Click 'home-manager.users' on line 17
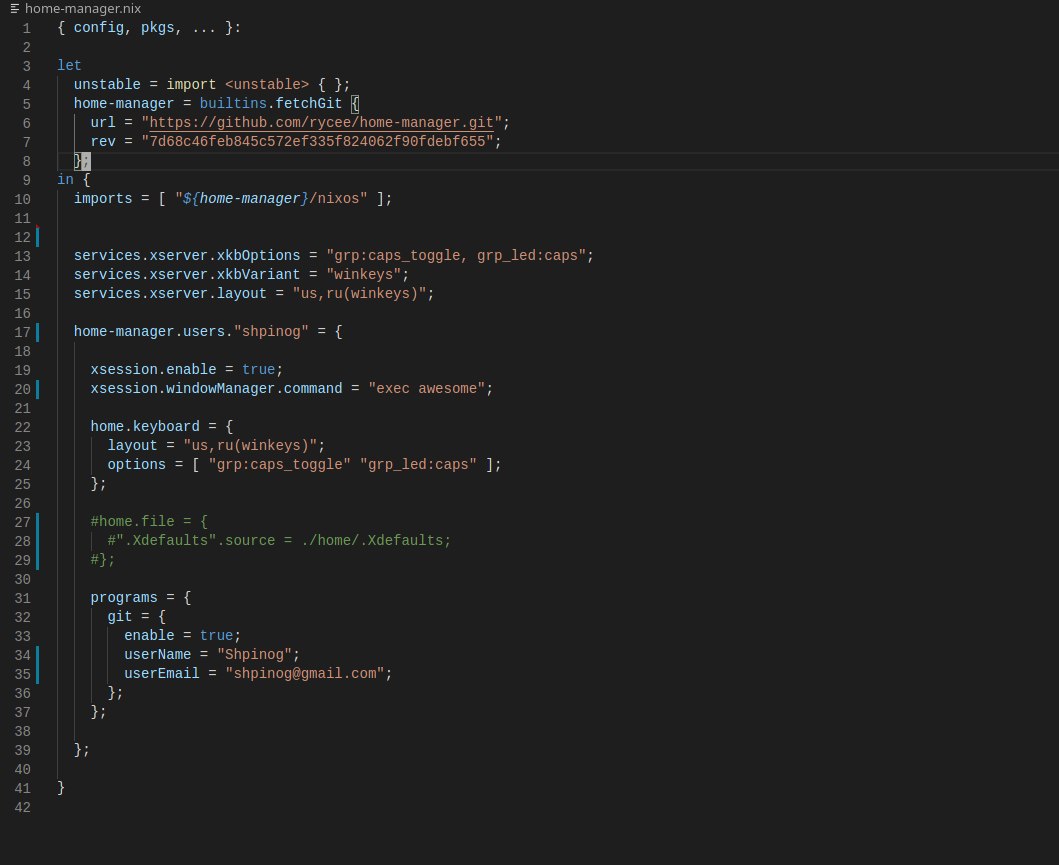This screenshot has width=1059, height=865. coord(149,332)
